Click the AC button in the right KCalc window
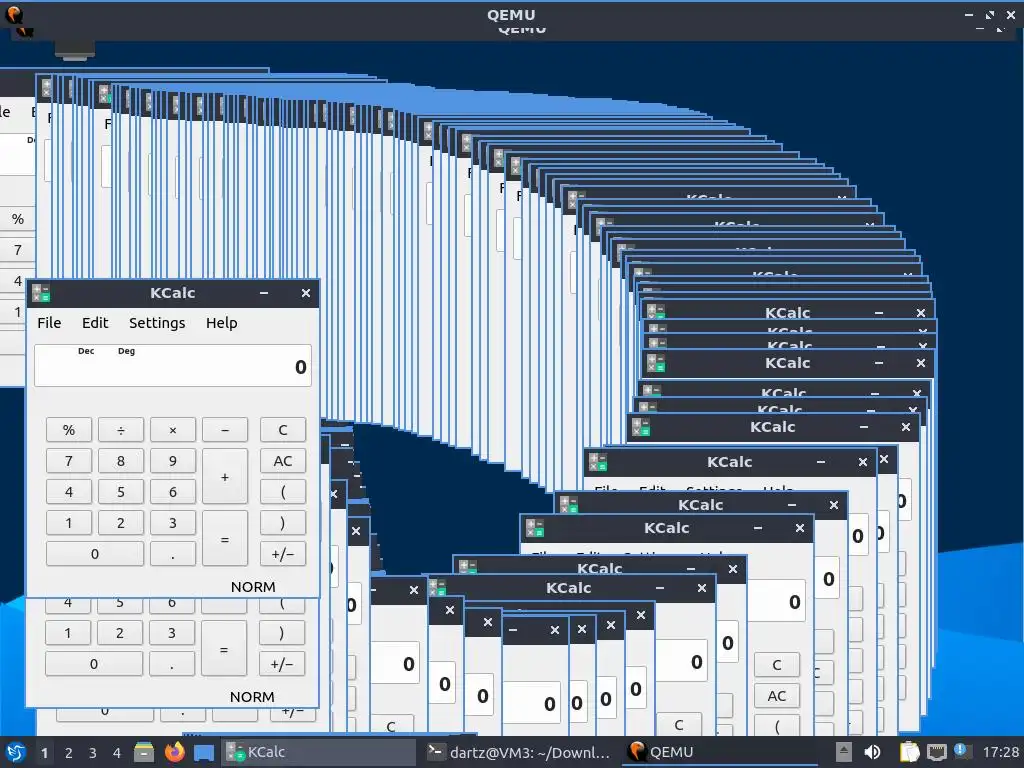 (x=776, y=696)
